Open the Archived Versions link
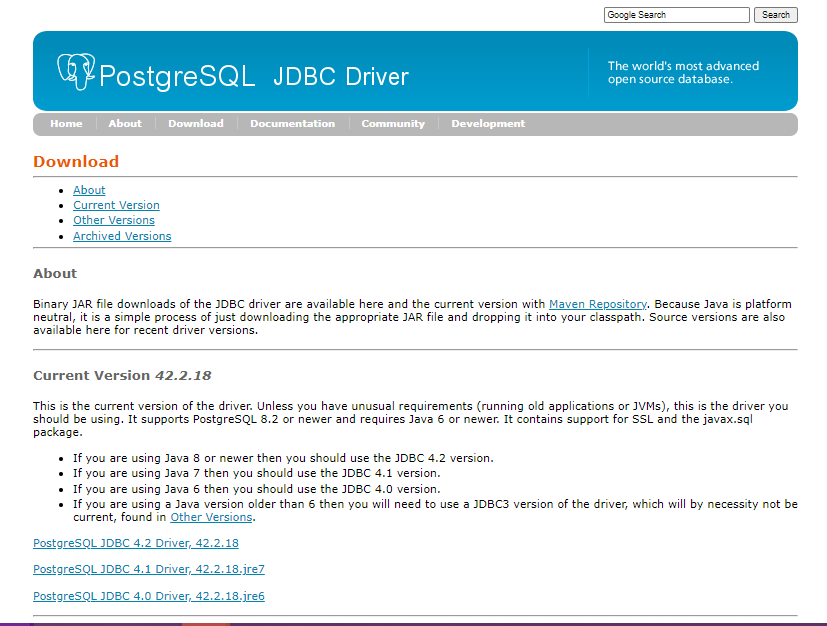The width and height of the screenshot is (827, 626). click(121, 235)
